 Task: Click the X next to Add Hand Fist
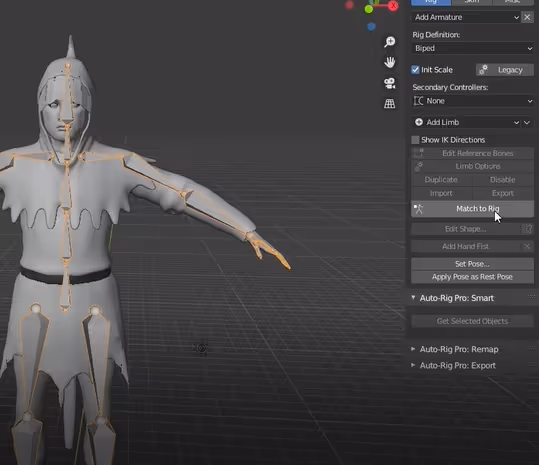pos(527,246)
